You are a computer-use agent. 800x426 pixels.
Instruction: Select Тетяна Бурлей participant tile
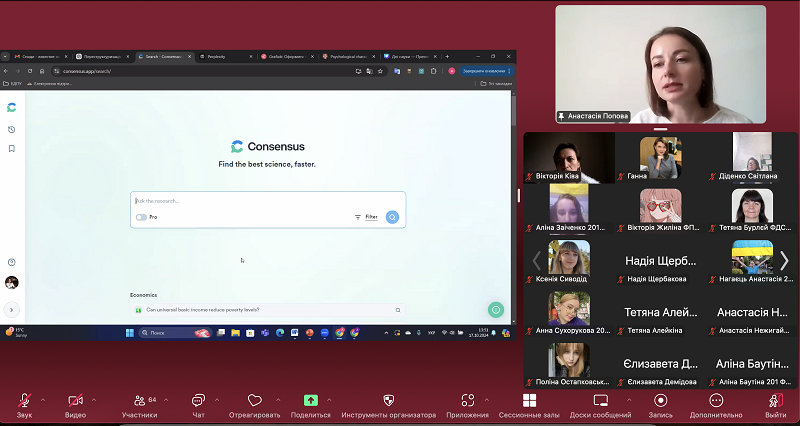tap(752, 210)
